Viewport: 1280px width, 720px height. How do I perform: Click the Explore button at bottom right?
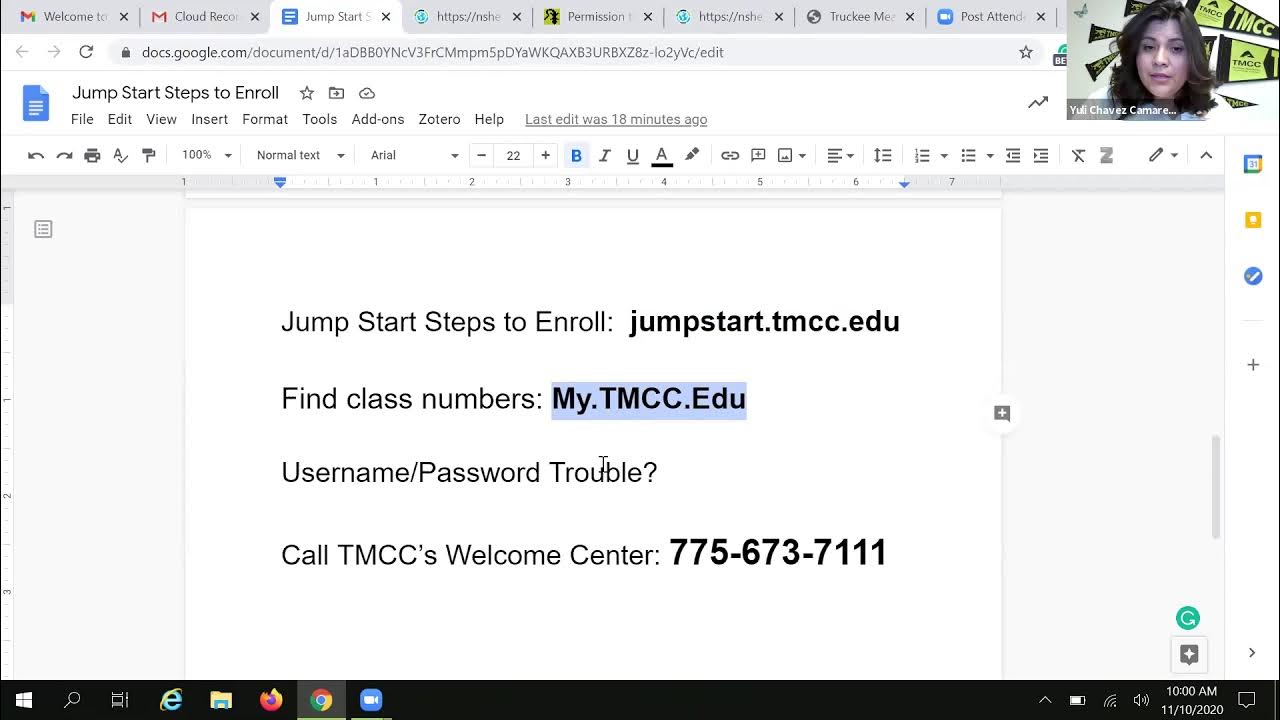pos(1189,654)
